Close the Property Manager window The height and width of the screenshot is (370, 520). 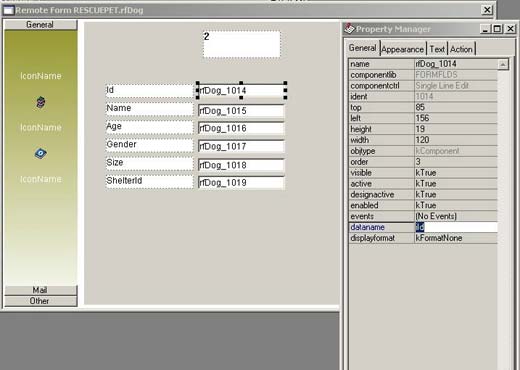click(x=510, y=29)
